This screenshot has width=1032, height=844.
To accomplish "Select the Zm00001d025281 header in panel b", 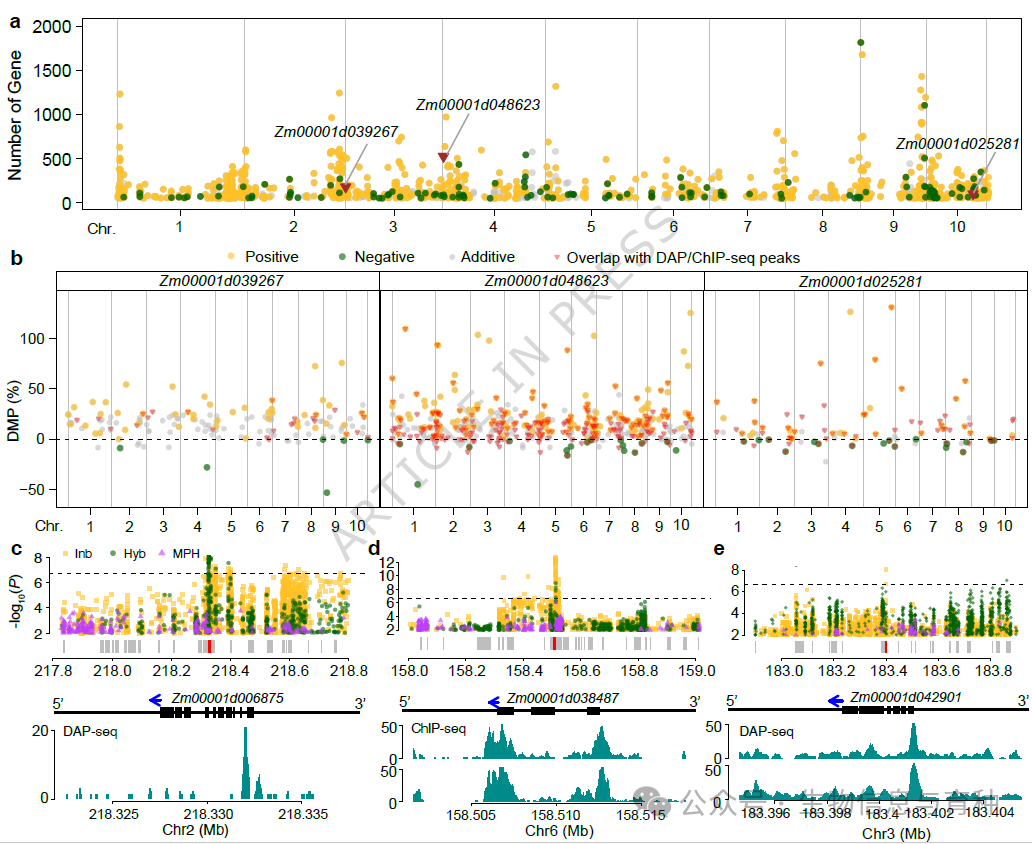I will (865, 281).
